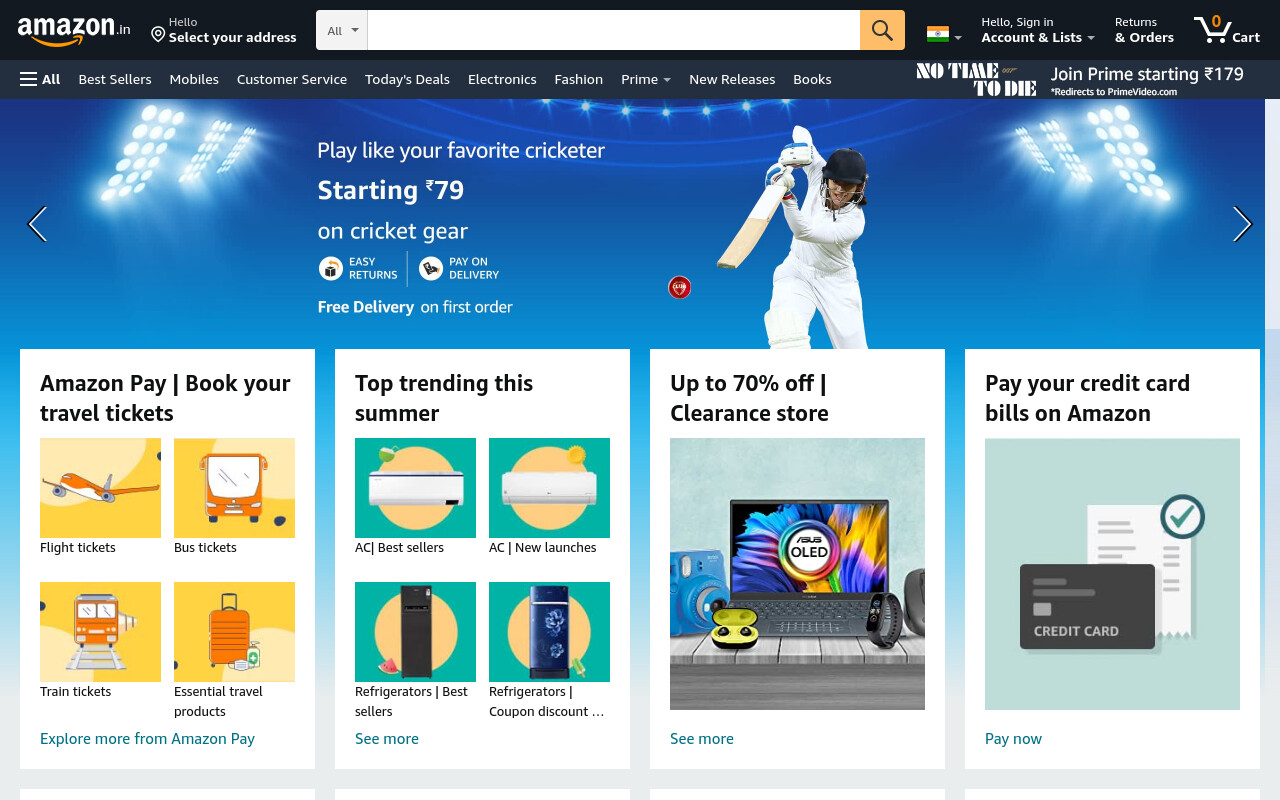
Task: Click Returns & Orders link
Action: click(1144, 30)
